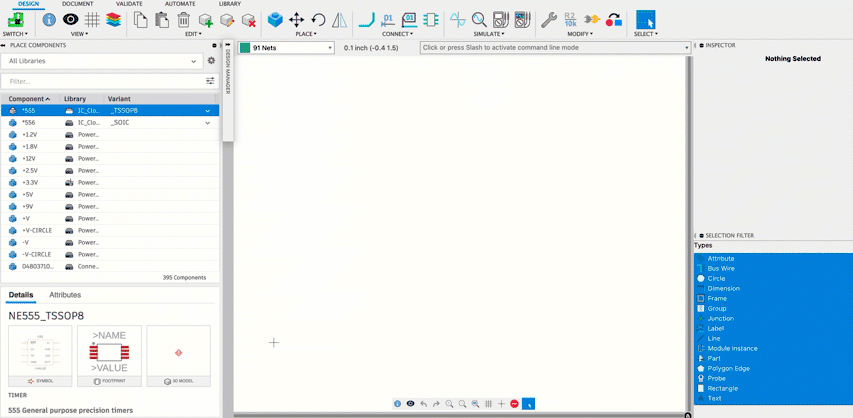This screenshot has width=853, height=418.
Task: Select the Net wire drawing tool
Action: (x=367, y=20)
